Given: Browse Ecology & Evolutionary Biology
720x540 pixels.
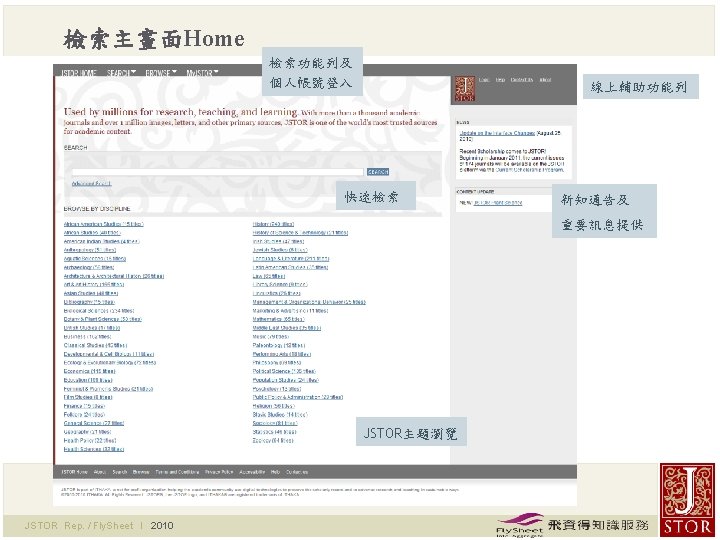Looking at the screenshot, I should click(110, 363).
